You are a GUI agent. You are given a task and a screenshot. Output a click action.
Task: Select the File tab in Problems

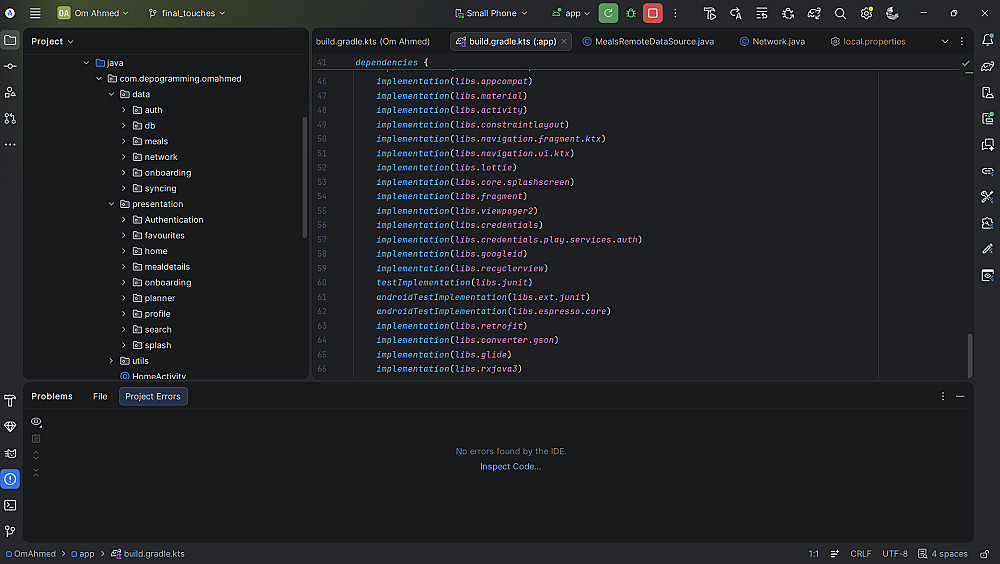tap(100, 396)
